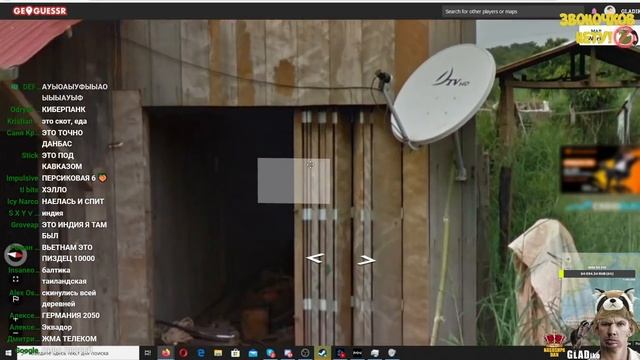
Task: Open notifications bell in the GeoGuessr header
Action: click(x=594, y=11)
